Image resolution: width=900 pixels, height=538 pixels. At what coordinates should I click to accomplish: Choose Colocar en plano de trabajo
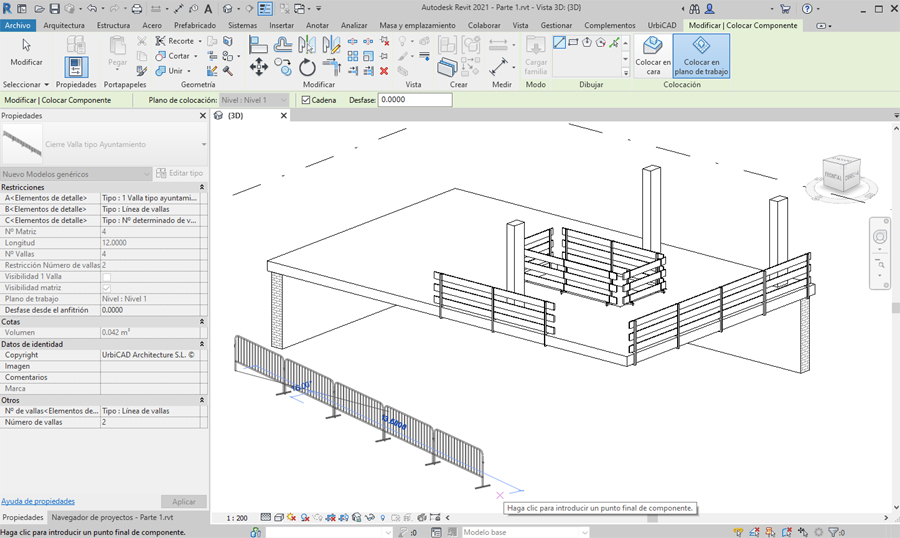point(701,56)
